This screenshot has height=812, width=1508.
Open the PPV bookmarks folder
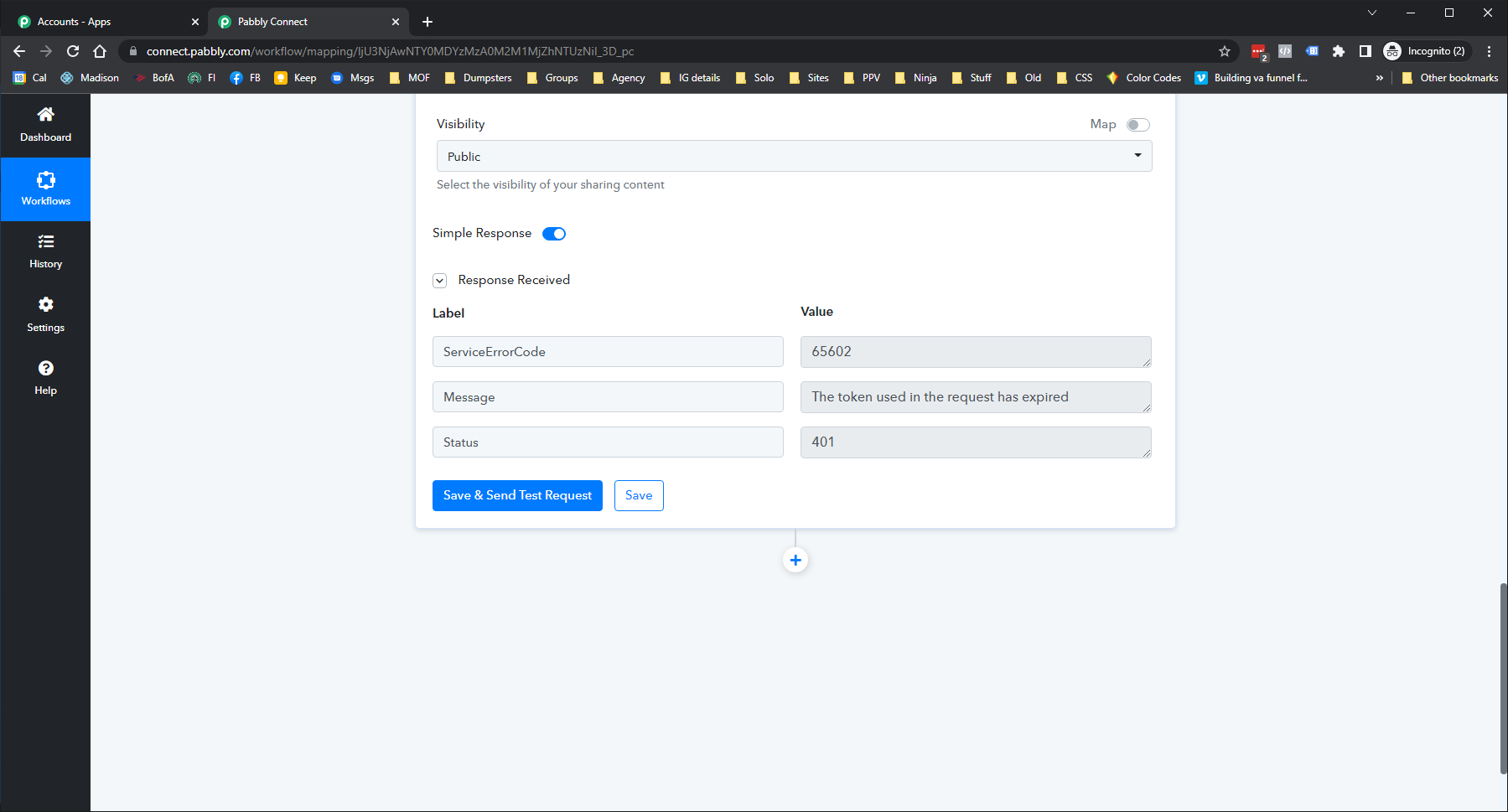[x=862, y=78]
